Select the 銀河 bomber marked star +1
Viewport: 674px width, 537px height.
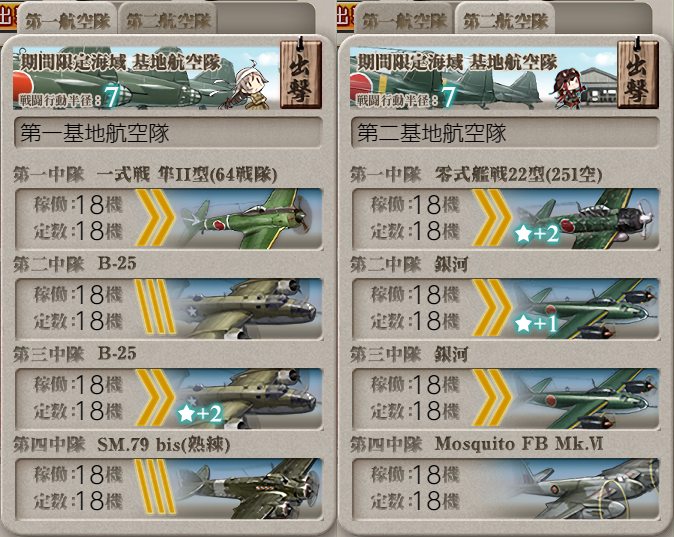pyautogui.click(x=585, y=309)
